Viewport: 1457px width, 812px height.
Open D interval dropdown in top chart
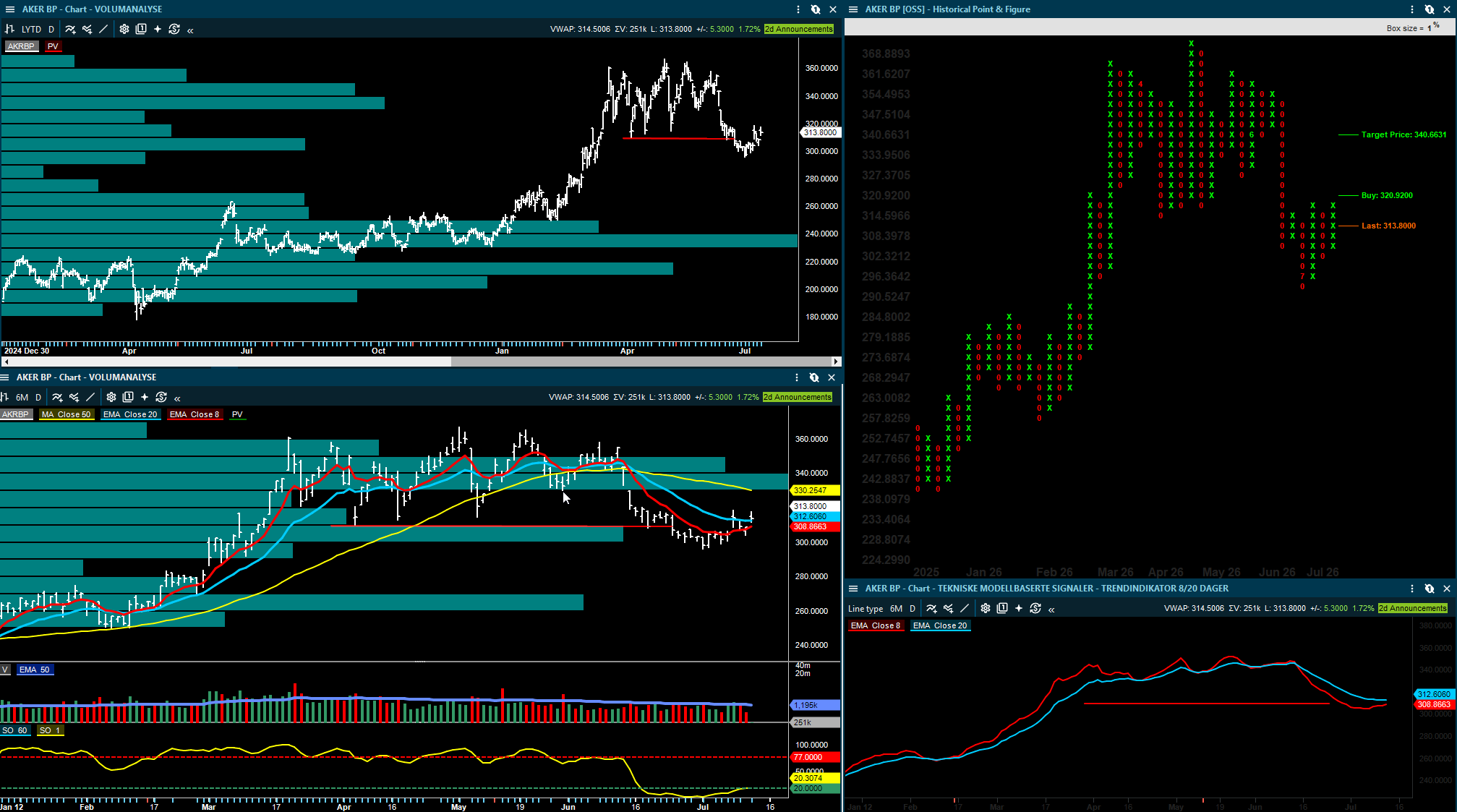pos(51,30)
